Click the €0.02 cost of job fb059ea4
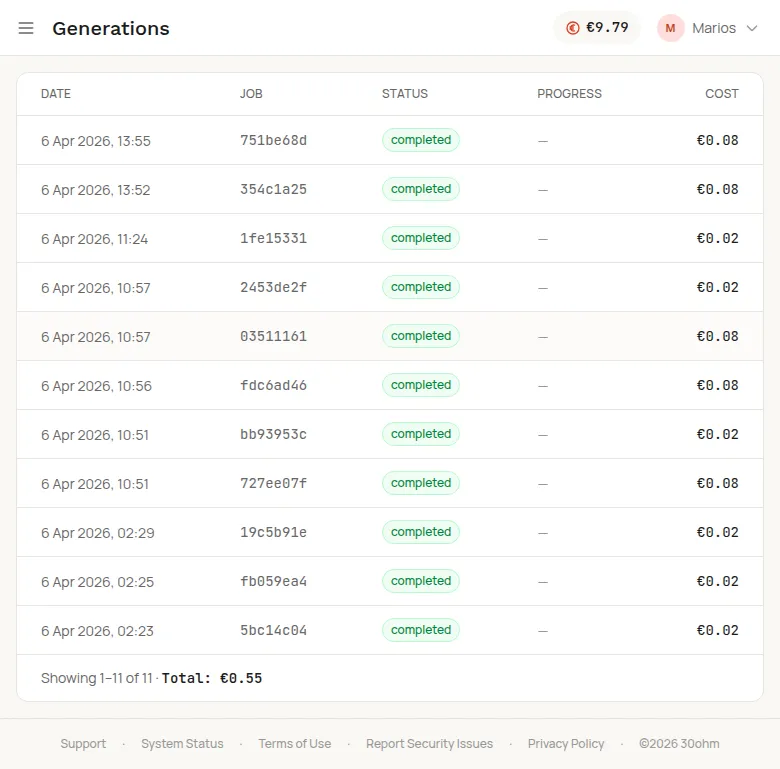 pos(717,581)
